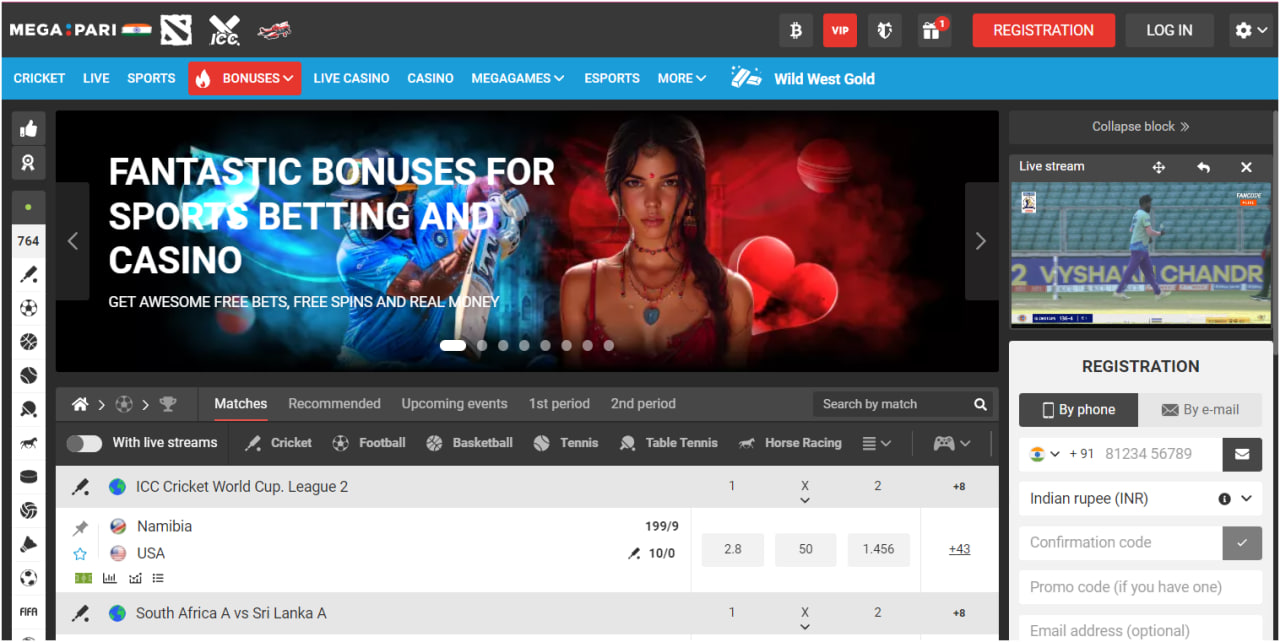The width and height of the screenshot is (1280, 642).
Task: Click the send SMS envelope button
Action: click(x=1242, y=454)
